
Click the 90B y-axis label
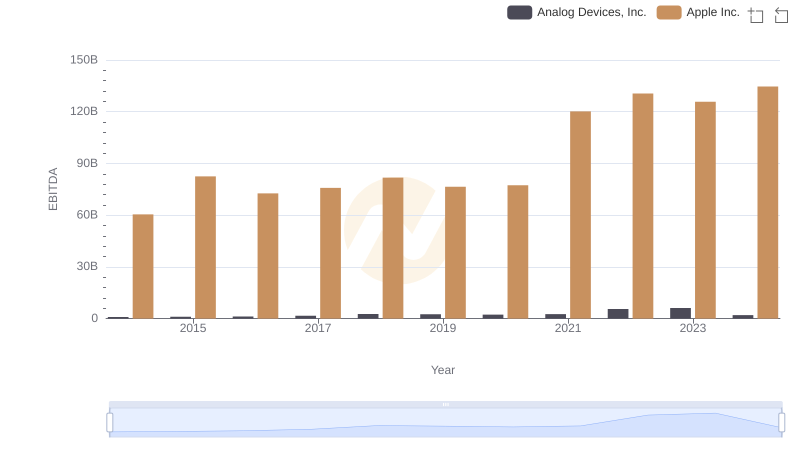[87, 163]
